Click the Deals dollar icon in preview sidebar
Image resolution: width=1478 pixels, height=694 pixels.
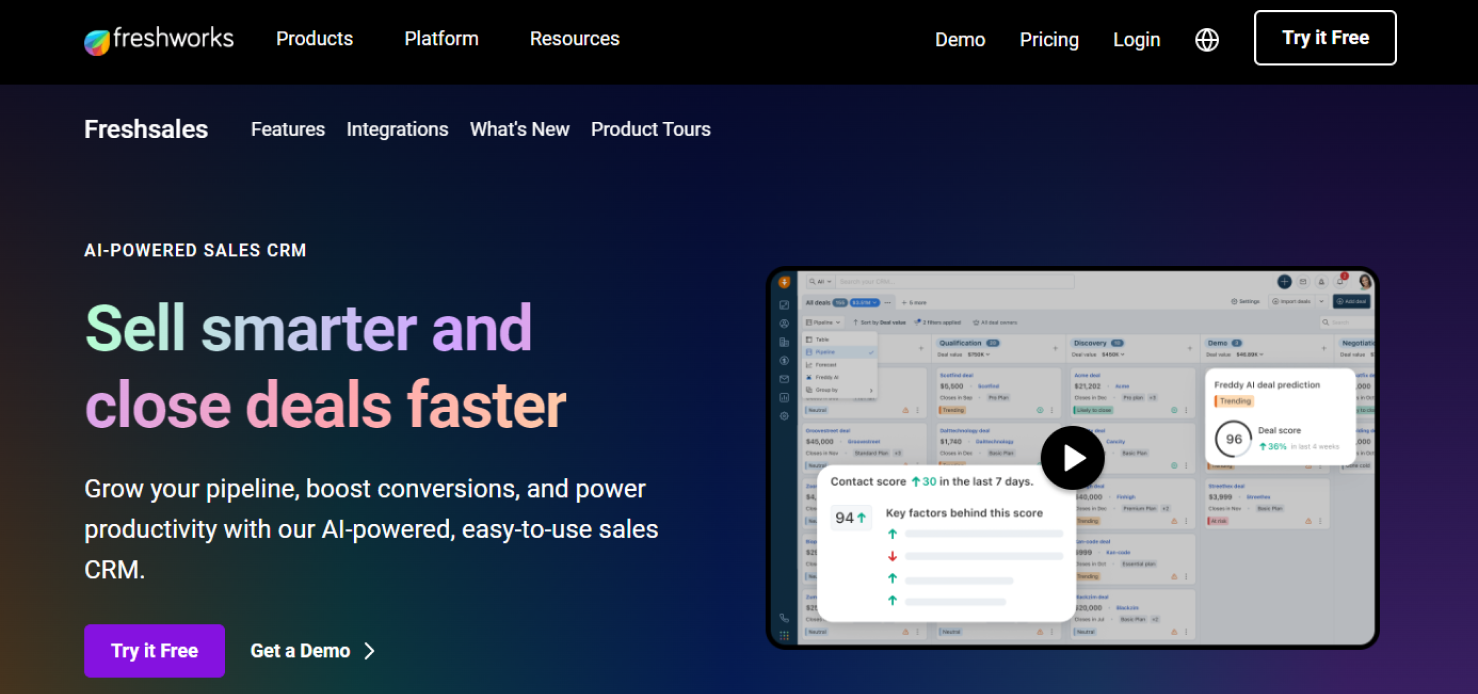784,360
